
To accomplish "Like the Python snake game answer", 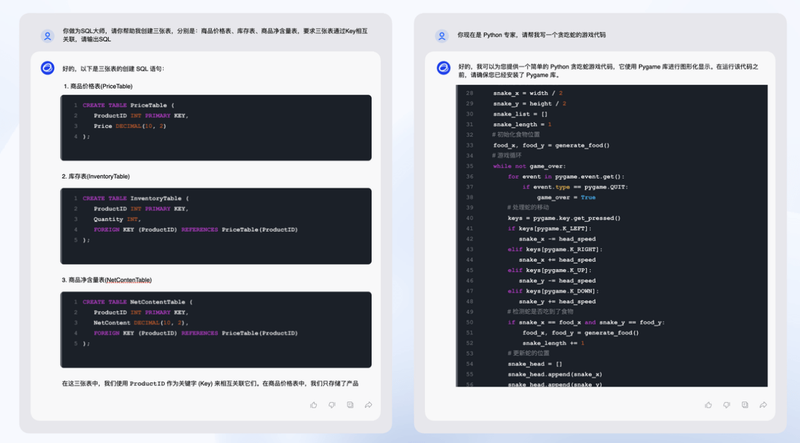I will click(x=708, y=405).
